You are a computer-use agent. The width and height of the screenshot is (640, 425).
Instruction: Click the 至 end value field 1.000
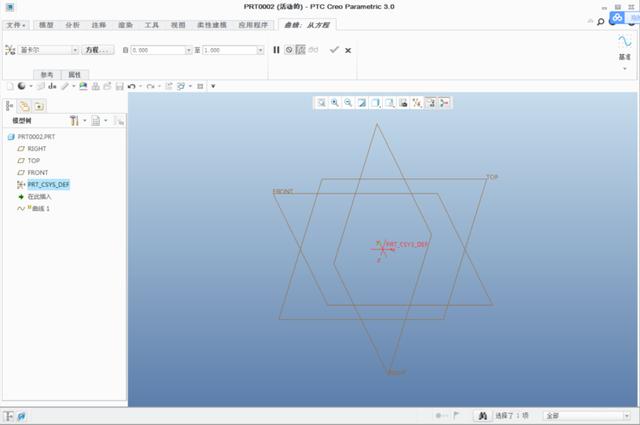click(x=230, y=50)
